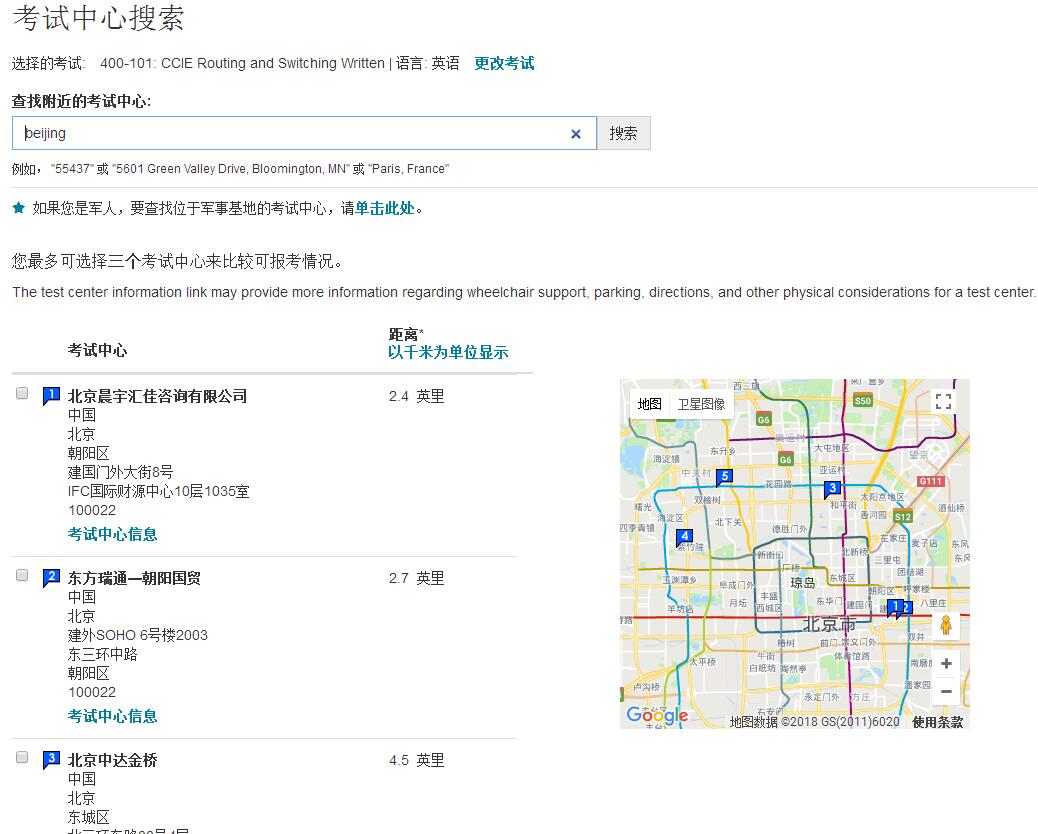Select the 东三环中路 street text
1038x834 pixels.
tap(103, 655)
